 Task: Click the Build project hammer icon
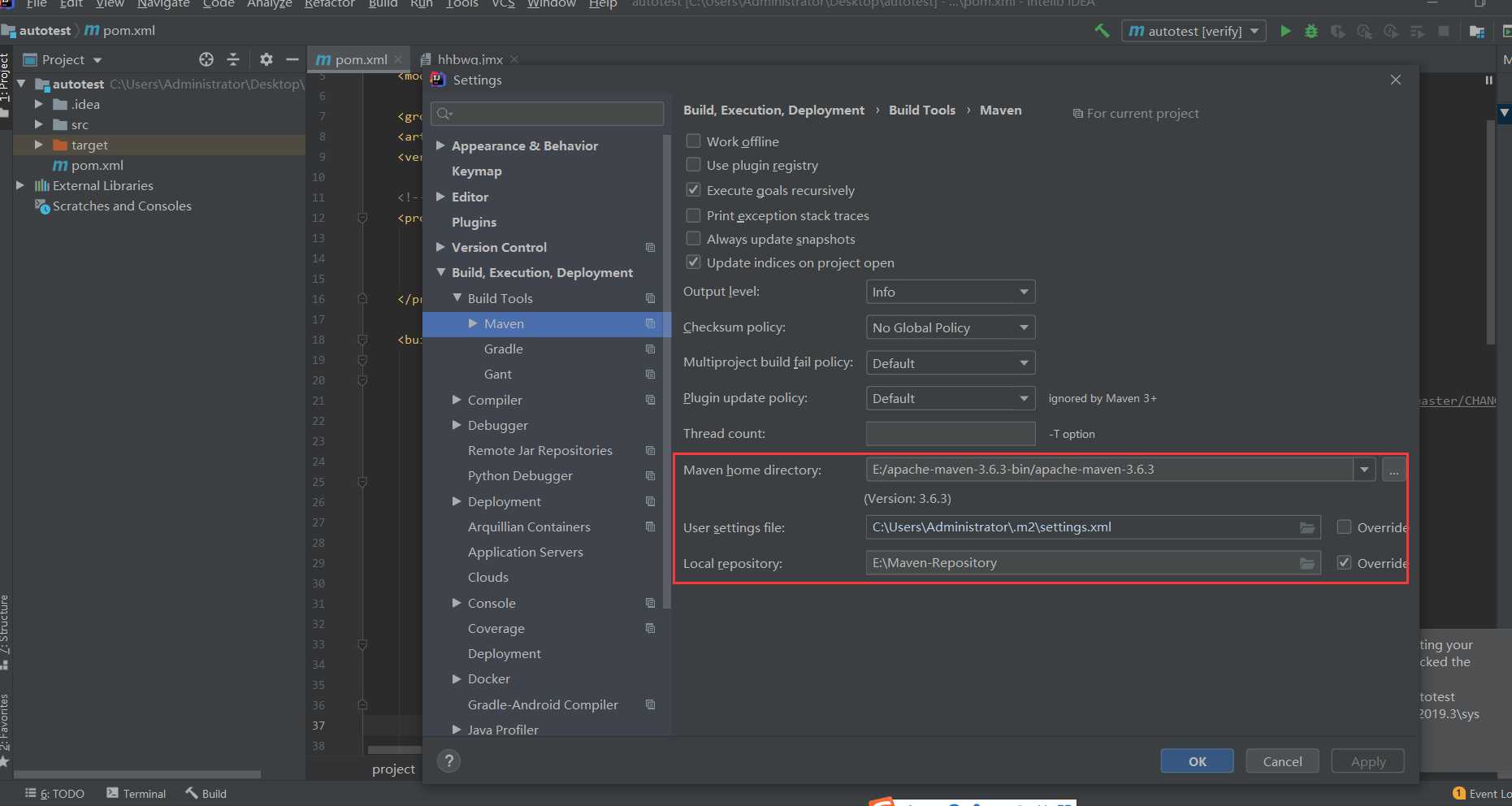point(1102,31)
